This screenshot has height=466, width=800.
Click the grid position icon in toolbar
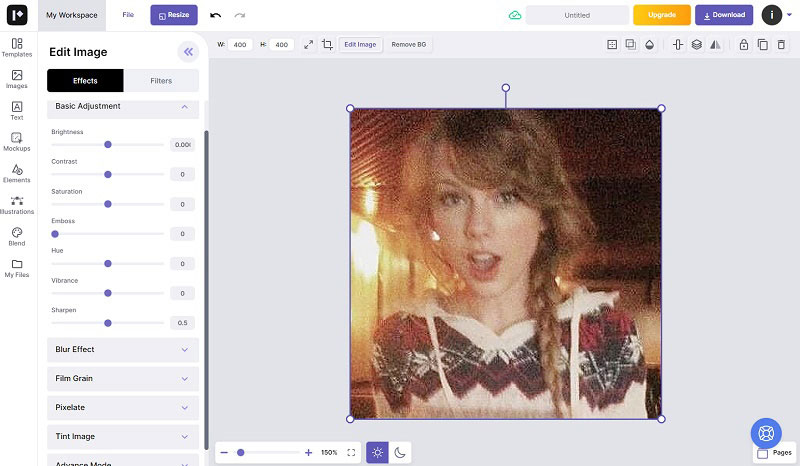point(612,44)
